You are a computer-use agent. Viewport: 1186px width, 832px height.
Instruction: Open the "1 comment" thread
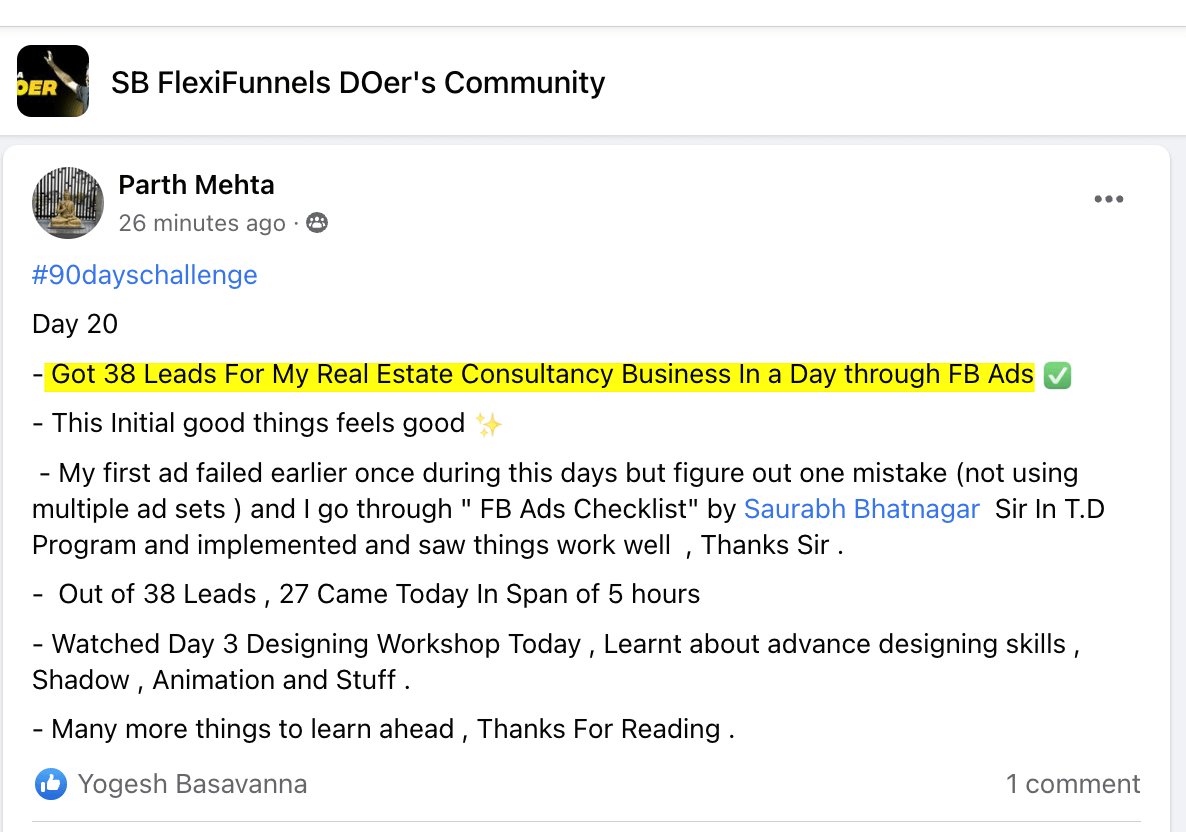click(1073, 784)
